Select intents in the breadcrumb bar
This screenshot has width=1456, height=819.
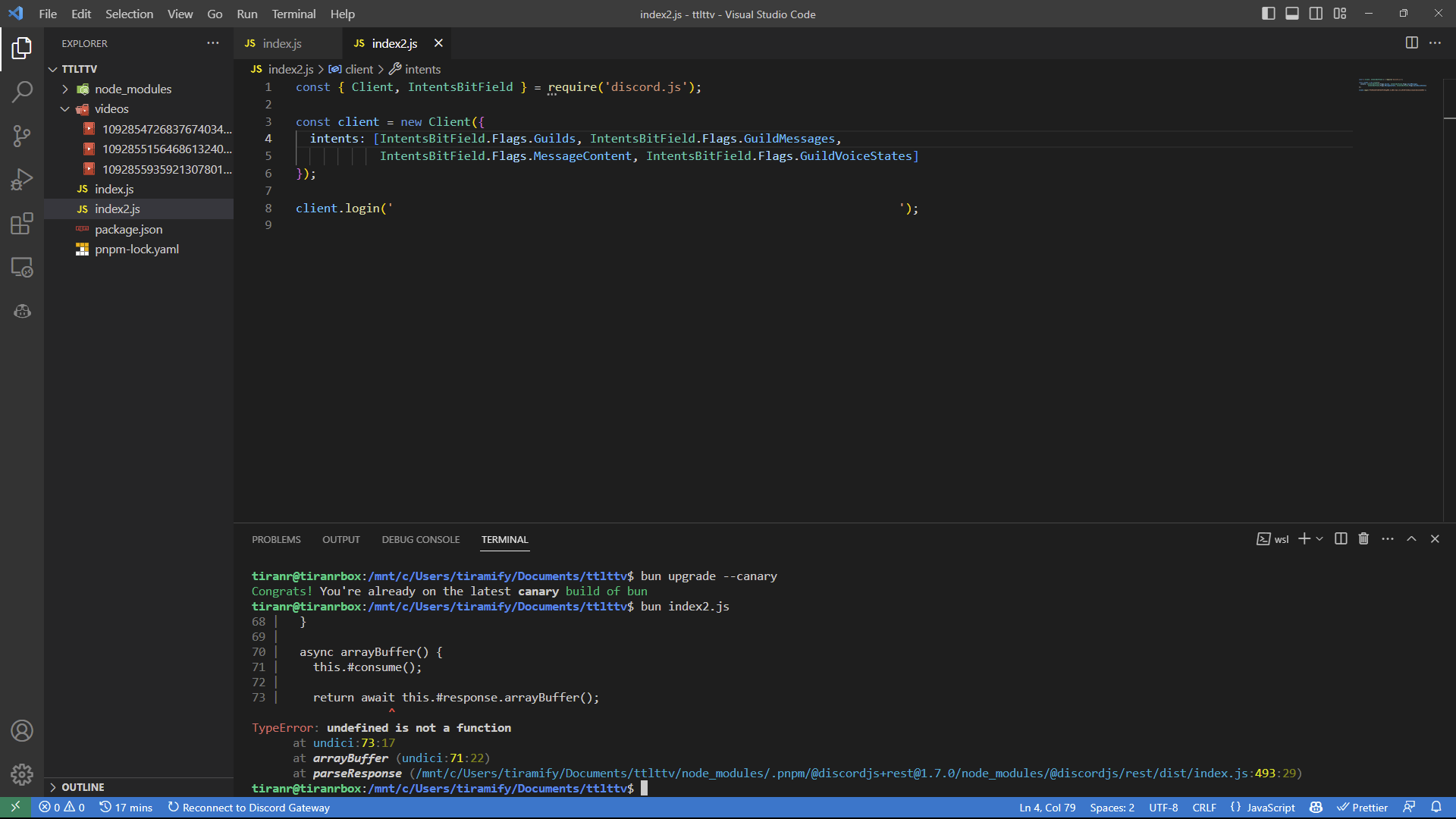click(422, 69)
